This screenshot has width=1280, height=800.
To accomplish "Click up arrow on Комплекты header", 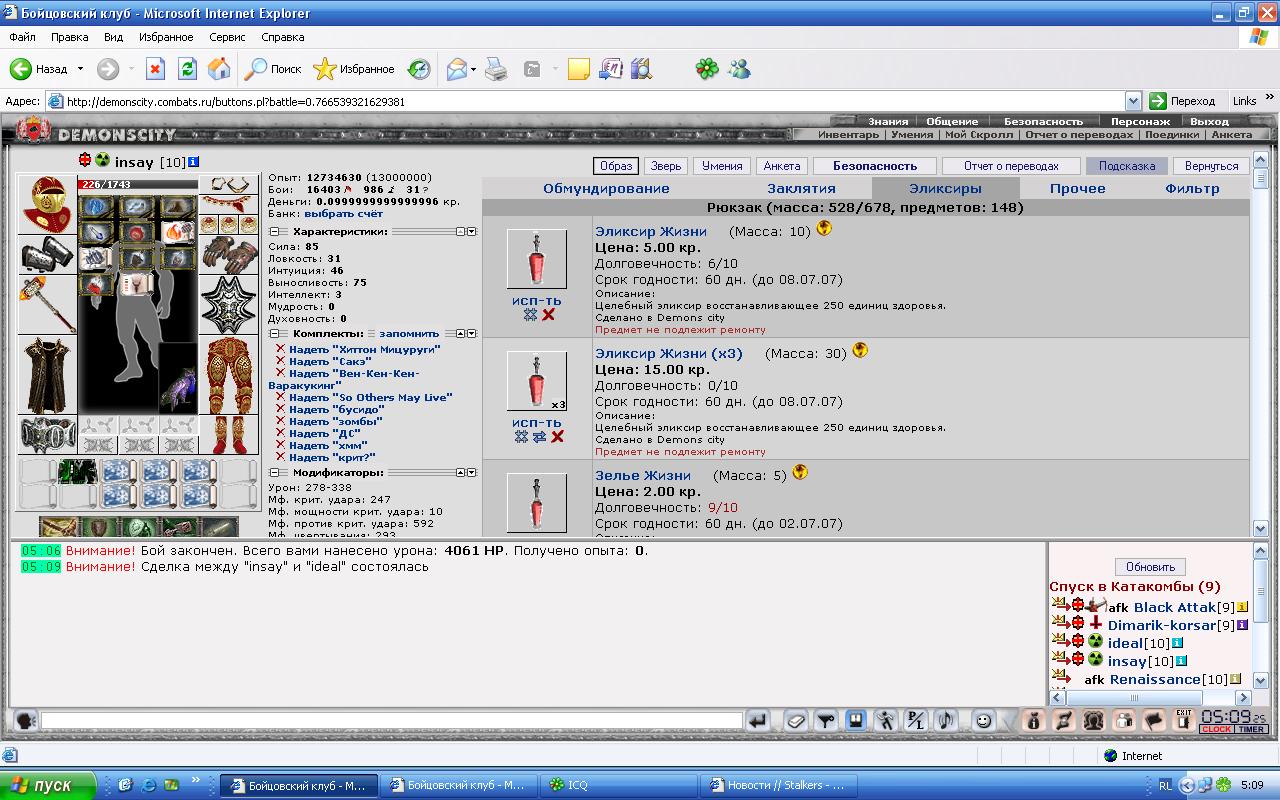I will tap(461, 333).
